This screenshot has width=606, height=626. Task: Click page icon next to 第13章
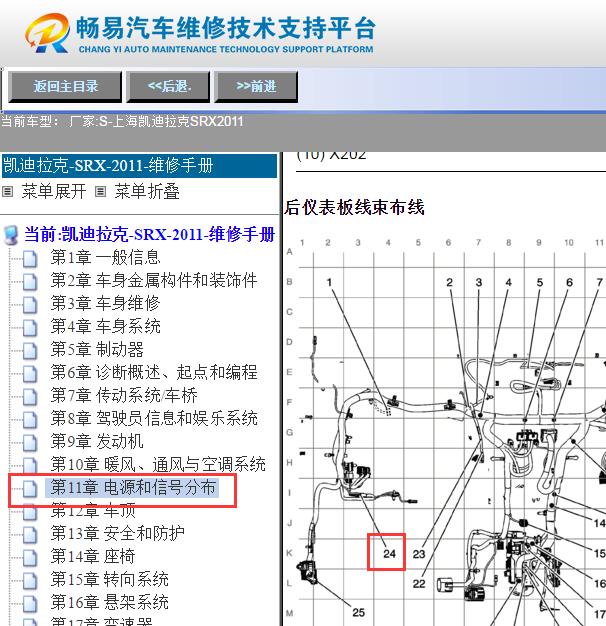click(x=30, y=535)
